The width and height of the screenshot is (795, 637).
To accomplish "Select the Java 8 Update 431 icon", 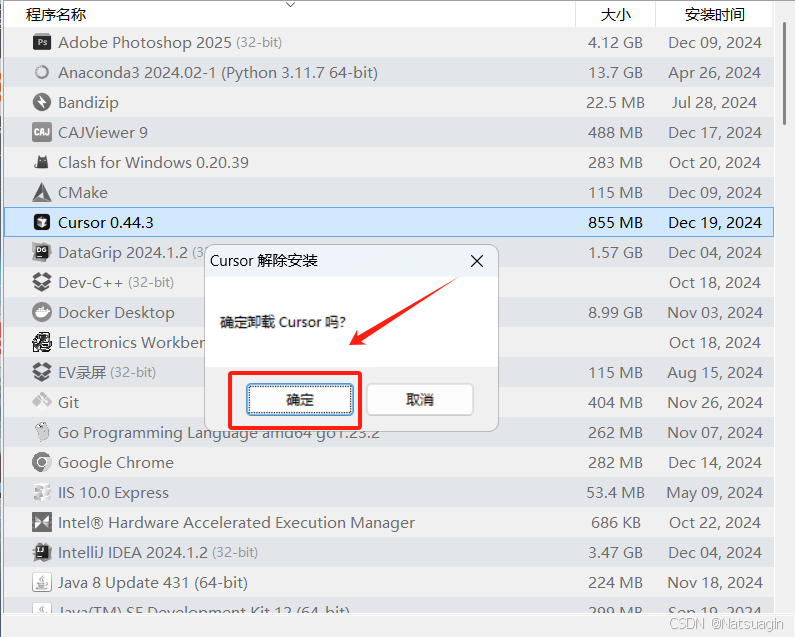I will [42, 582].
